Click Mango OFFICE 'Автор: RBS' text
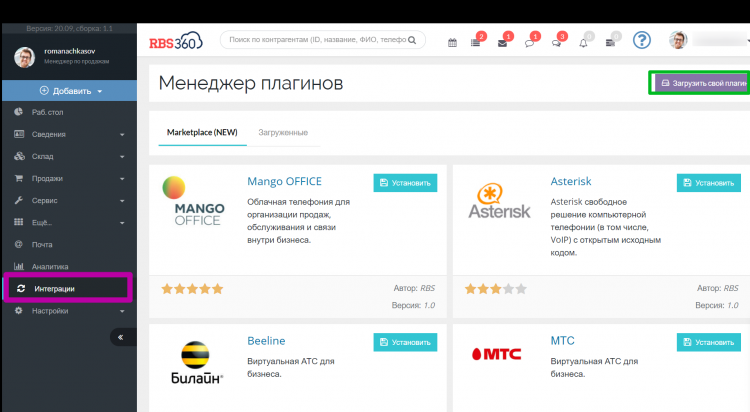This screenshot has height=412, width=750. click(x=414, y=288)
